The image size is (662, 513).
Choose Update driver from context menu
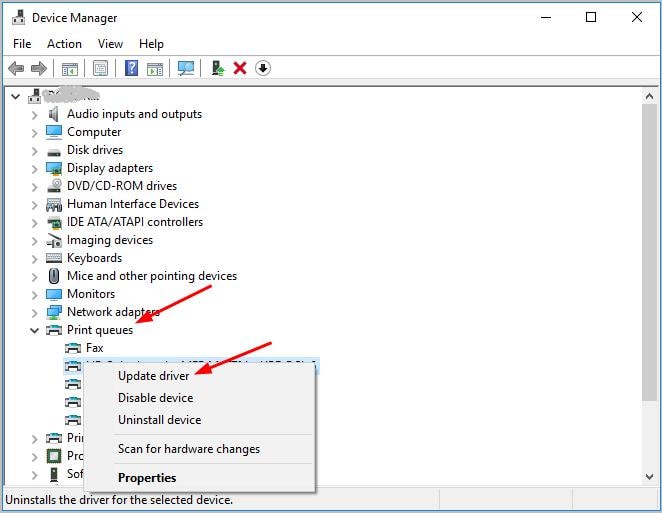pyautogui.click(x=200, y=376)
